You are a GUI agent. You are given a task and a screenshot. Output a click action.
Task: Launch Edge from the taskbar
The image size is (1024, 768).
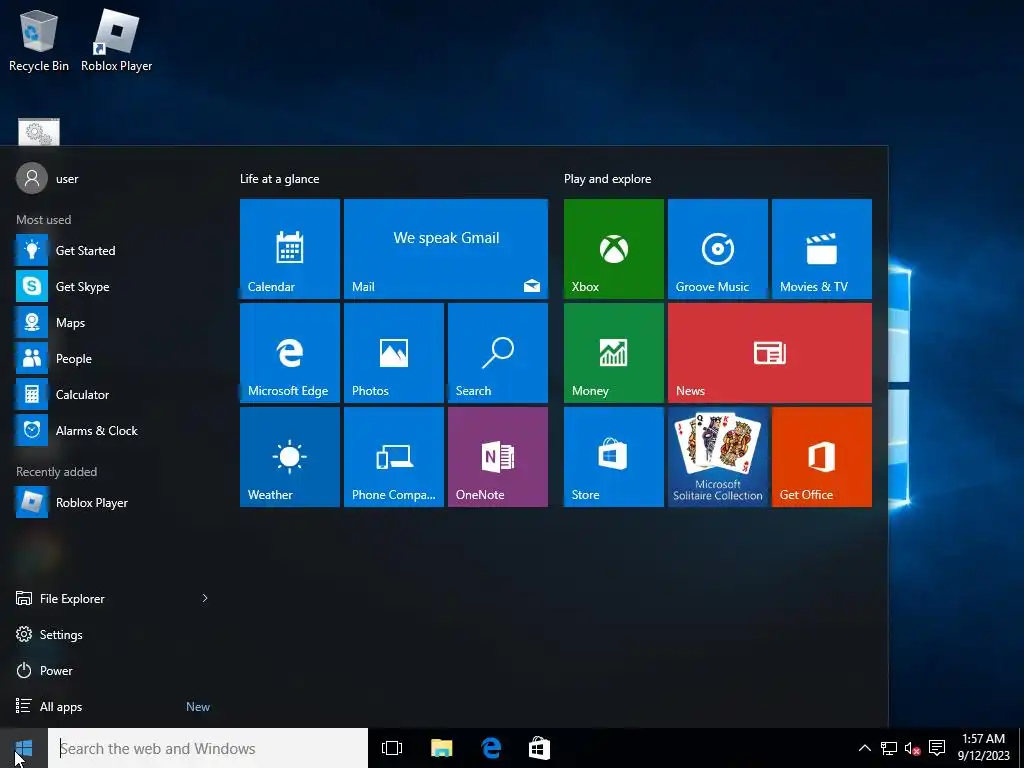pos(490,748)
